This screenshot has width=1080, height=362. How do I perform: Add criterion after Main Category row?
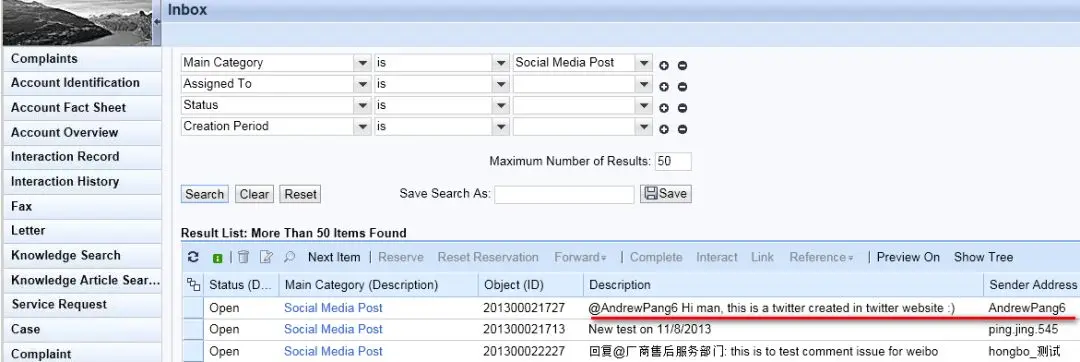pos(664,66)
